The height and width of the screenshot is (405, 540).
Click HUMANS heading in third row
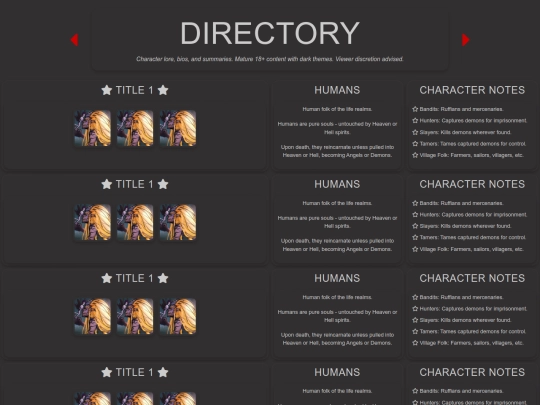(337, 278)
